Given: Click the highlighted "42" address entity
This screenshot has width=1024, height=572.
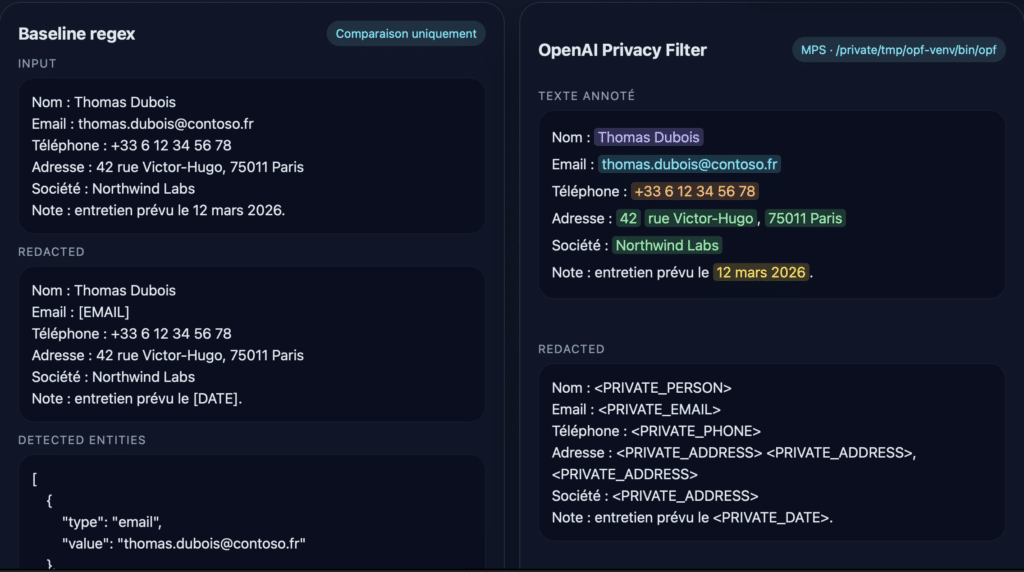Looking at the screenshot, I should (x=628, y=218).
